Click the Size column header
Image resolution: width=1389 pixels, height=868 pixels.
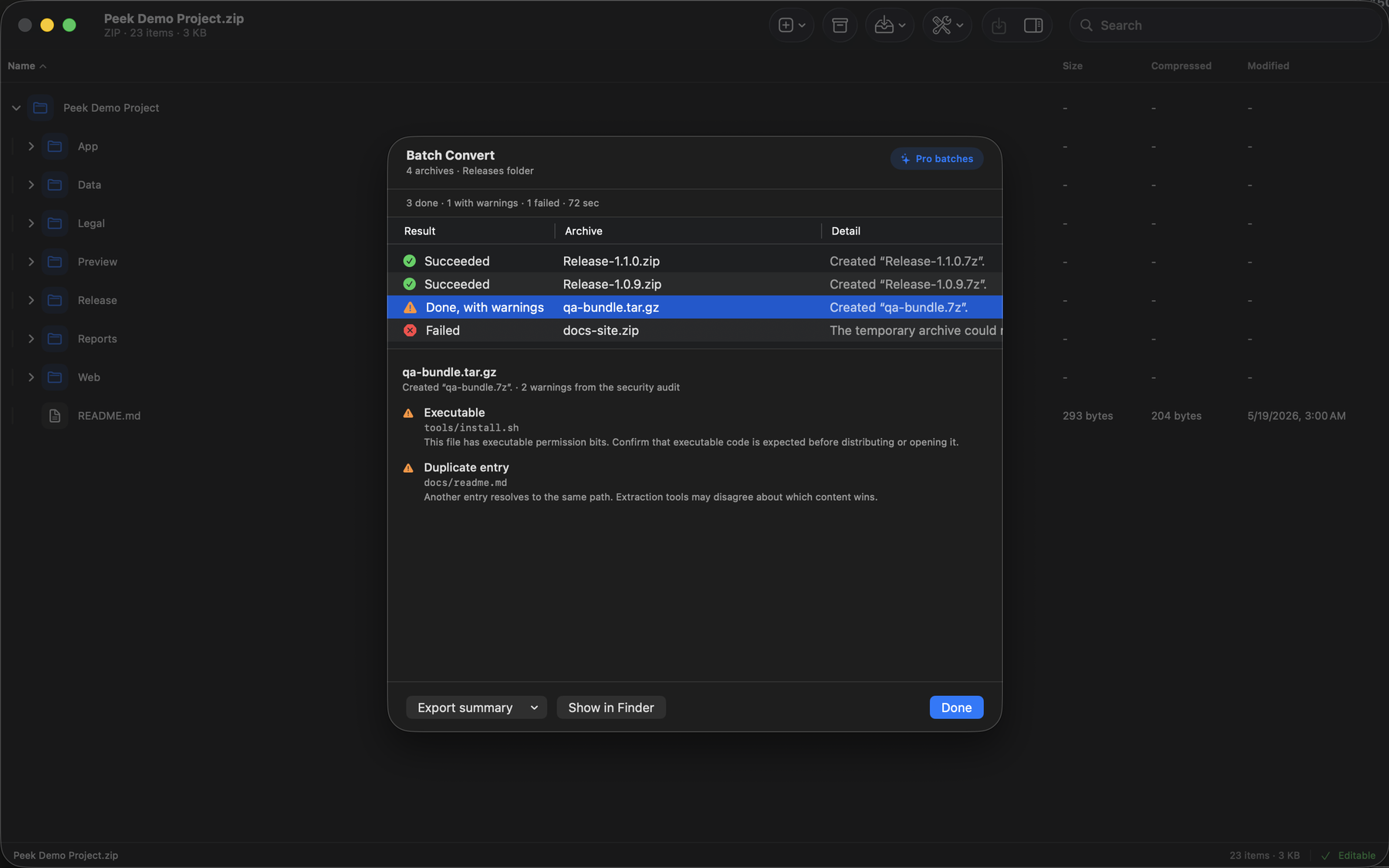point(1073,66)
